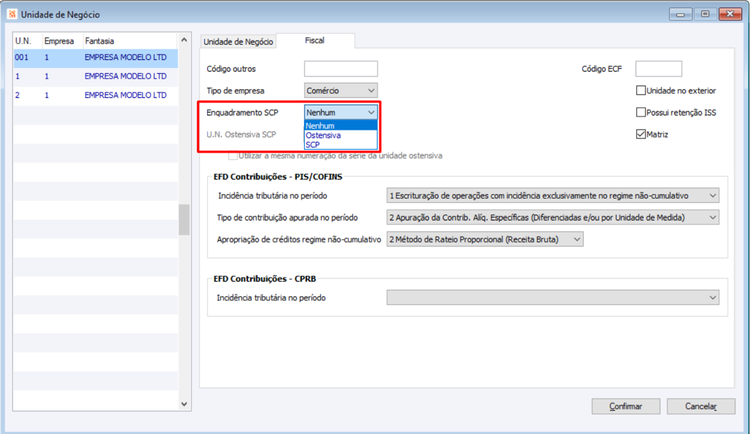Viewport: 750px width, 434px height.
Task: Click the Confirmar button
Action: [626, 406]
